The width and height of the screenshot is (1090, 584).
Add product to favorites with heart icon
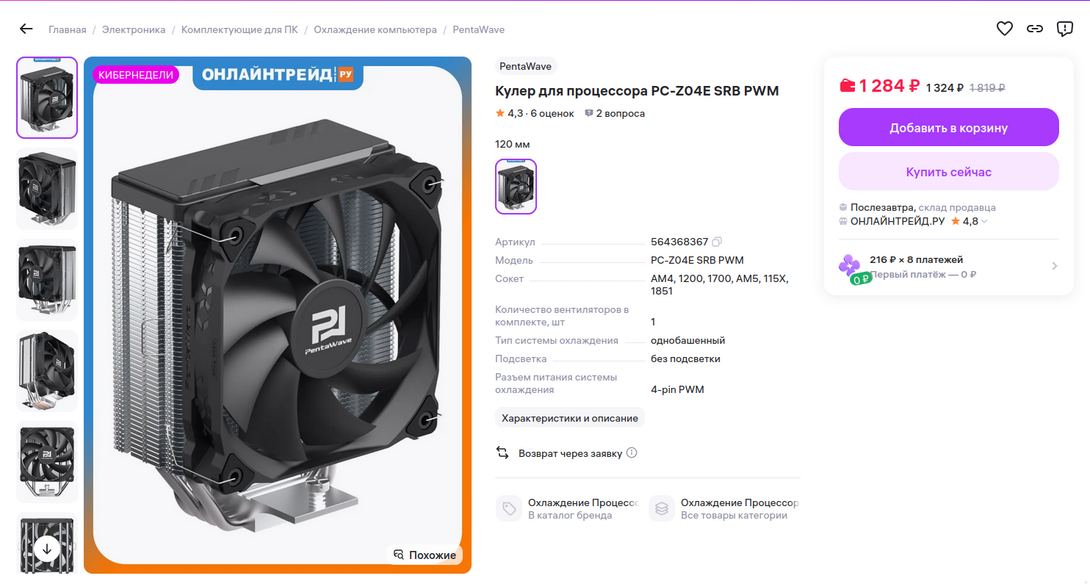click(1004, 29)
